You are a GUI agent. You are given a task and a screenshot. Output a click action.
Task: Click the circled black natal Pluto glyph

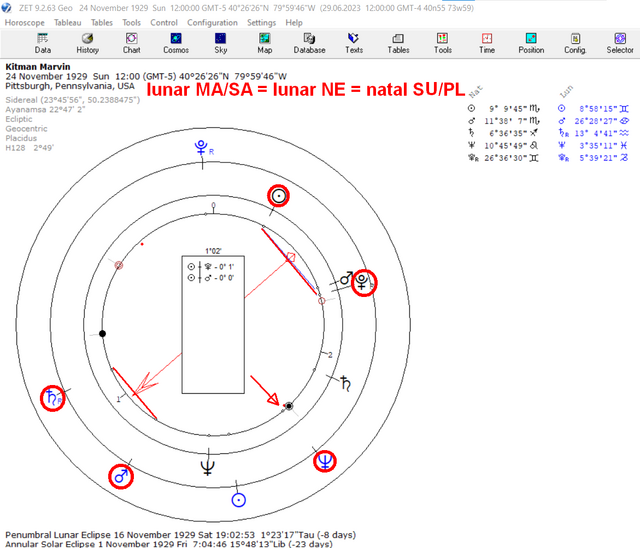pyautogui.click(x=364, y=283)
